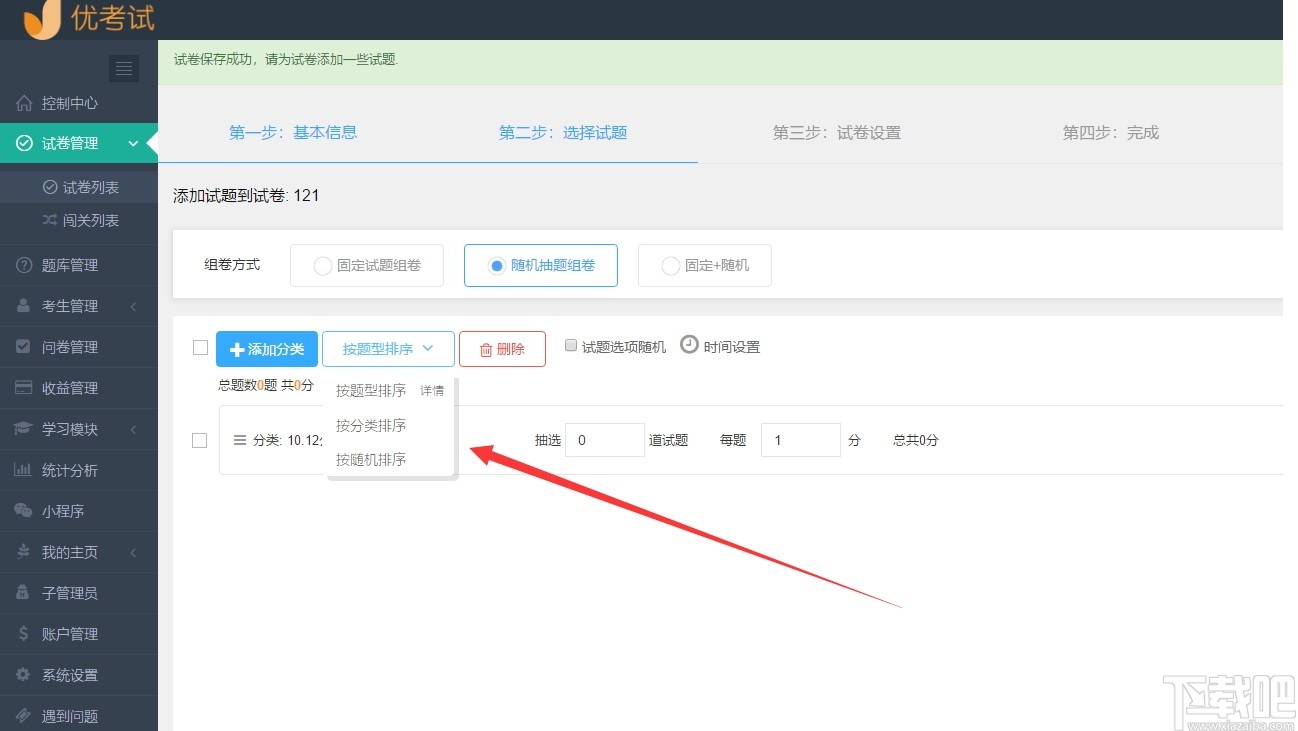Tick the checkbox of the 分类 row
The width and height of the screenshot is (1298, 731).
(x=199, y=440)
